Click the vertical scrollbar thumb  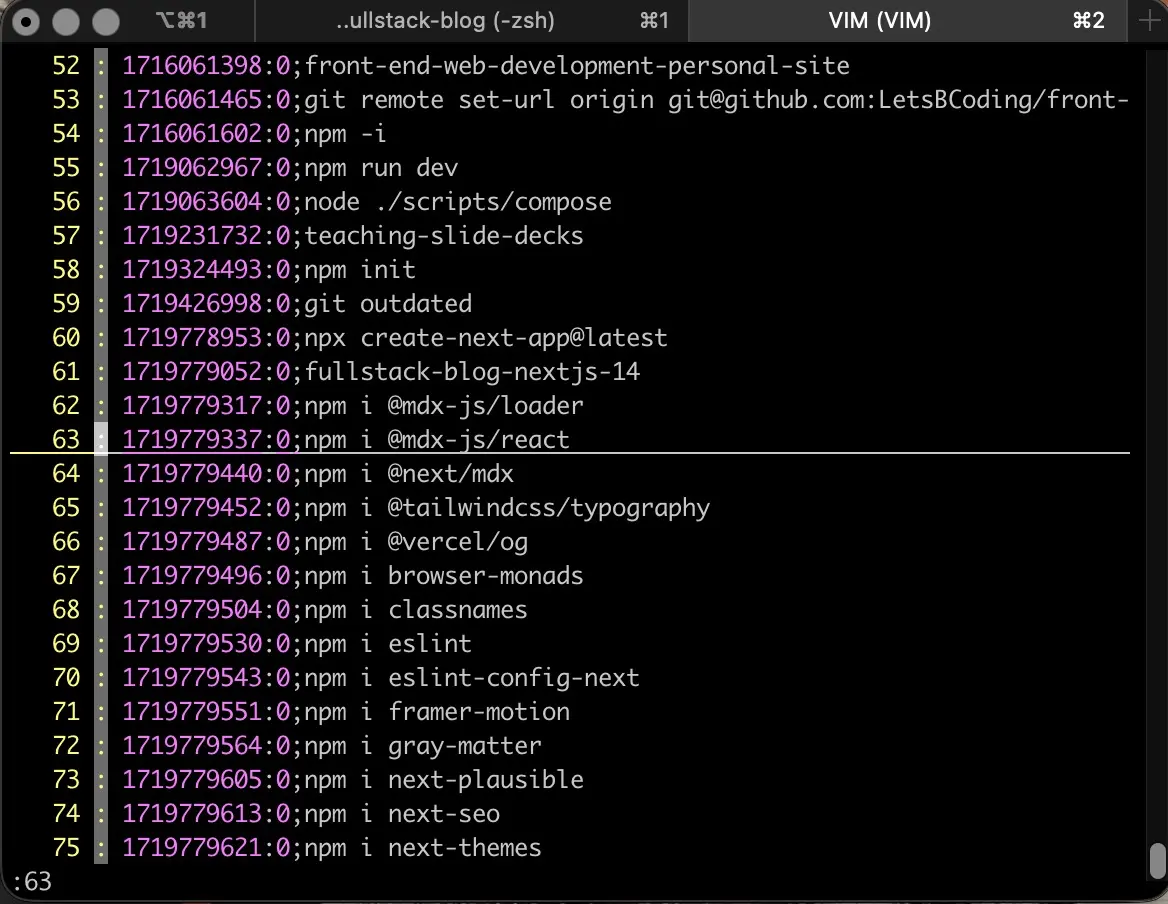[x=1158, y=861]
